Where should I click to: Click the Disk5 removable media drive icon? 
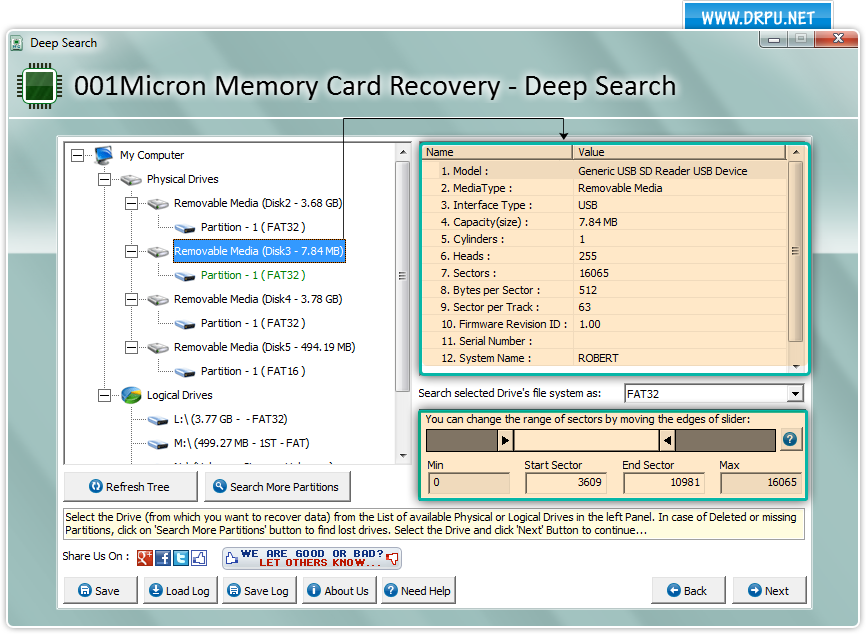click(158, 348)
